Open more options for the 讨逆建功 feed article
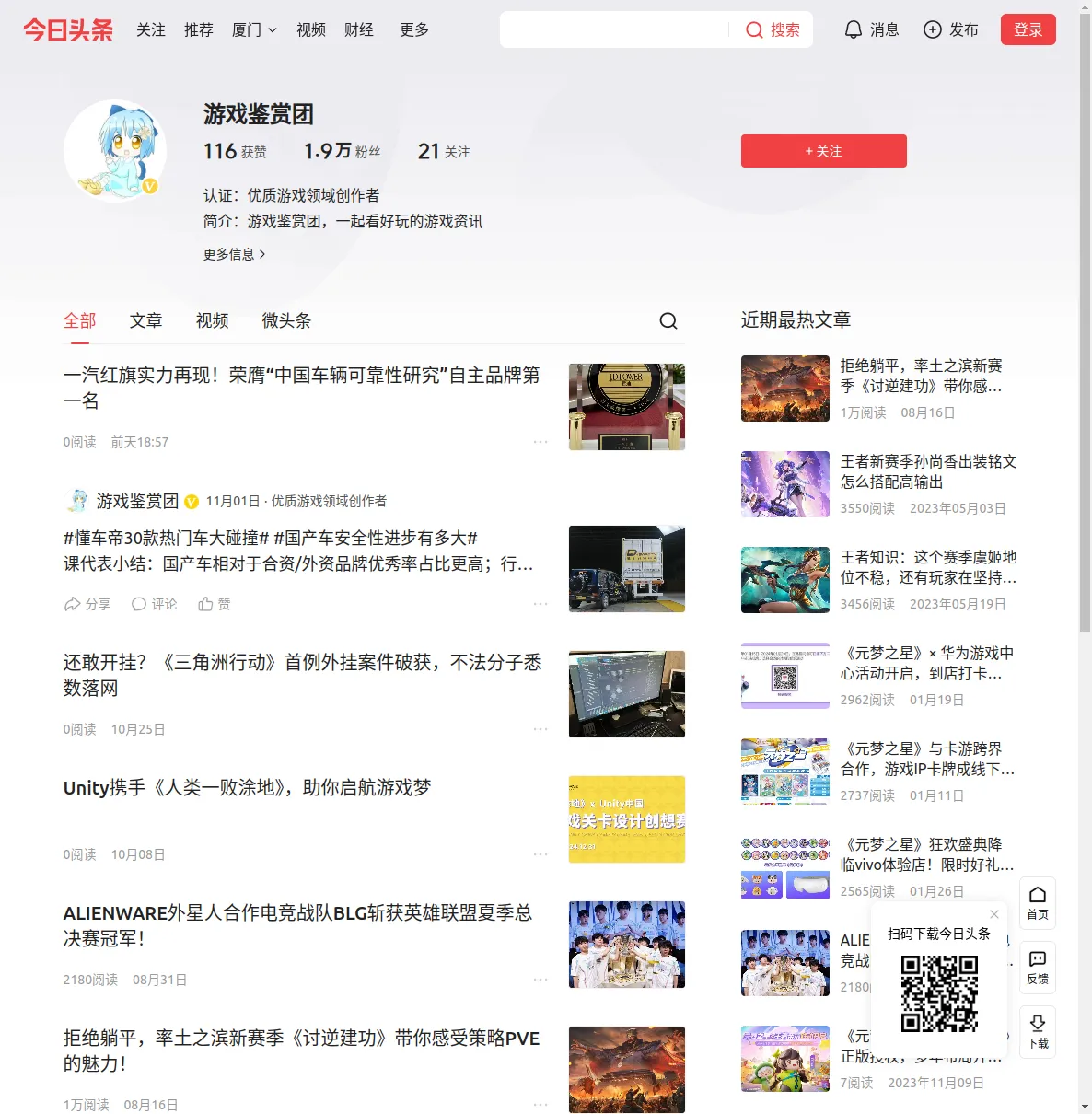Screen dimensions: 1092x1114 tap(540, 1104)
